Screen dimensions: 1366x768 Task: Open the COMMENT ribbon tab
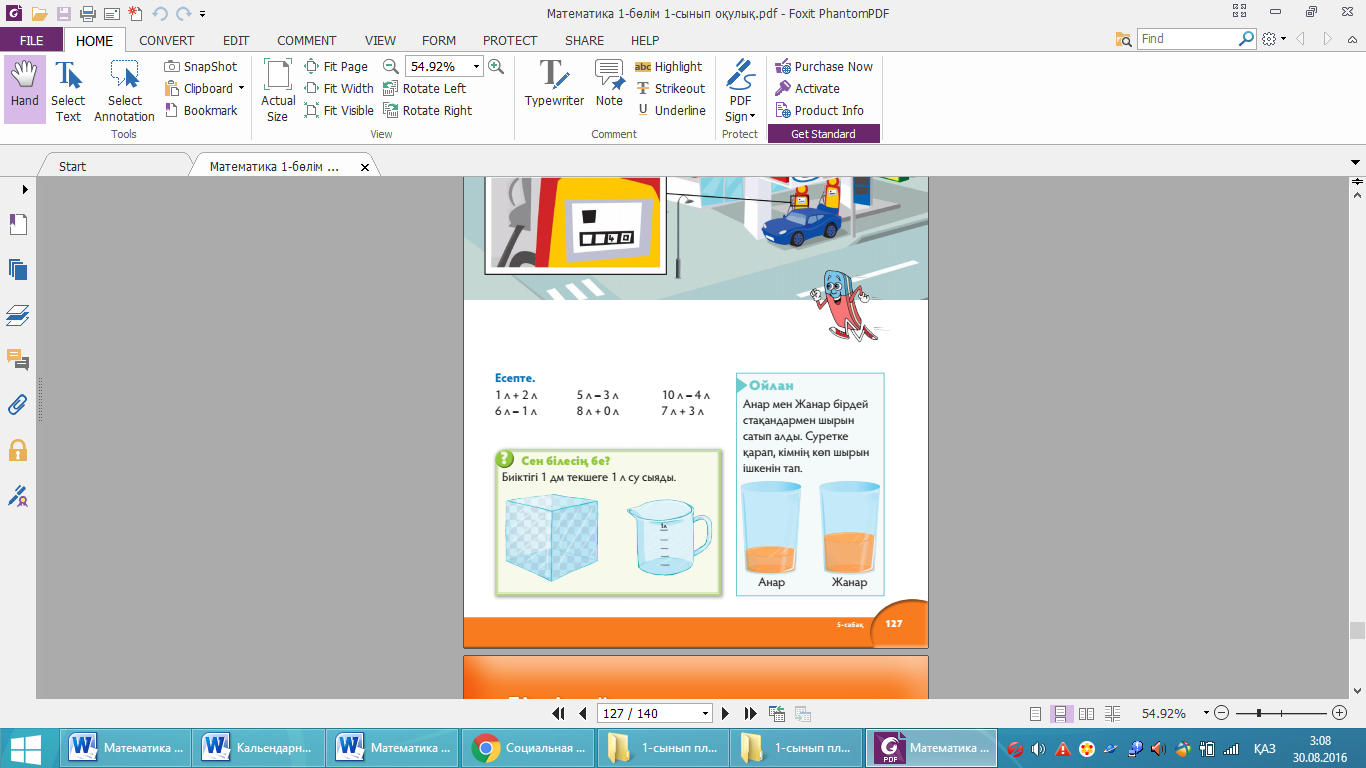[306, 41]
